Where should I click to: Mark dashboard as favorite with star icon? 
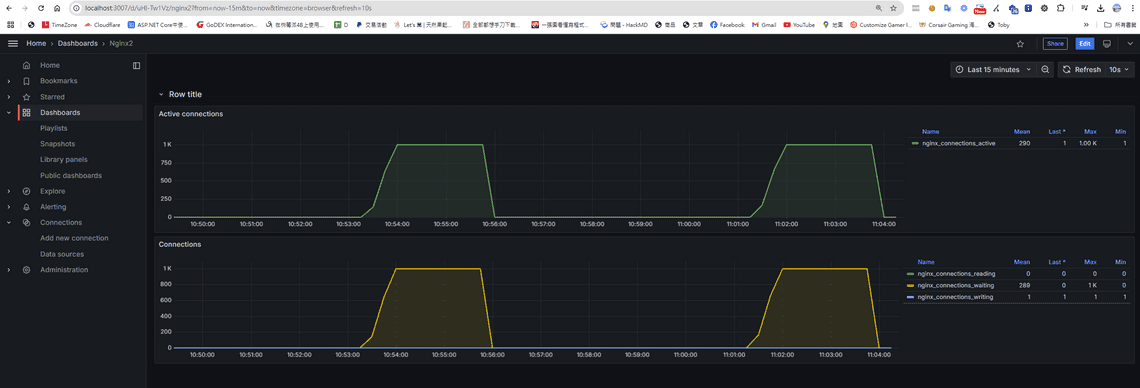click(1020, 44)
